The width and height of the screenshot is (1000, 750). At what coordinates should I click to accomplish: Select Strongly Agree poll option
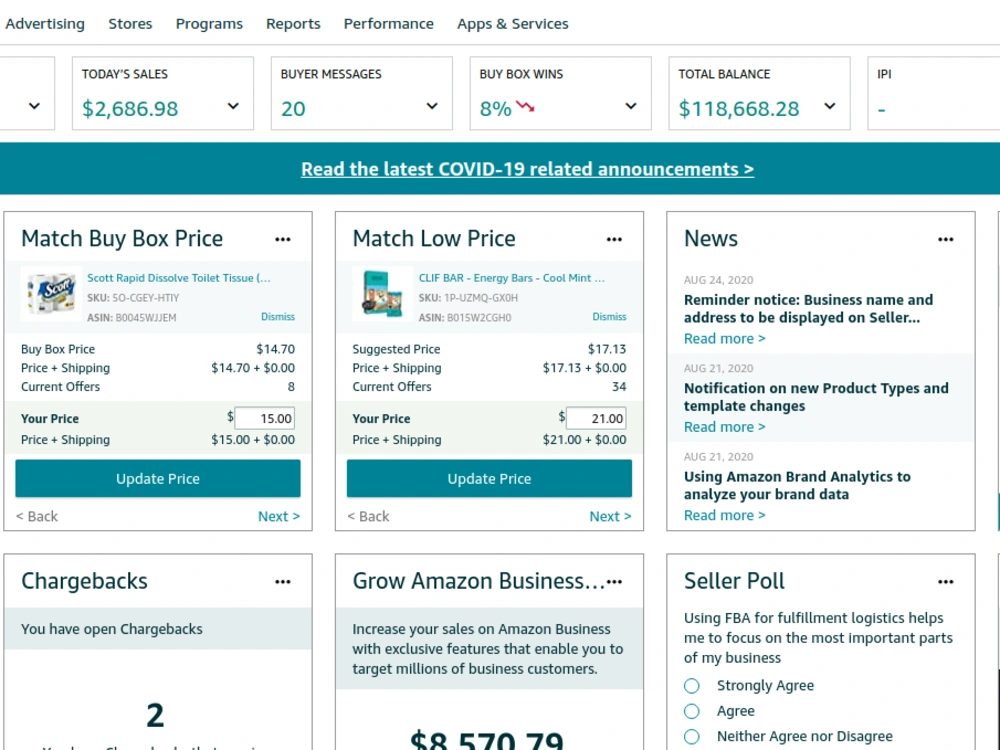click(x=691, y=686)
